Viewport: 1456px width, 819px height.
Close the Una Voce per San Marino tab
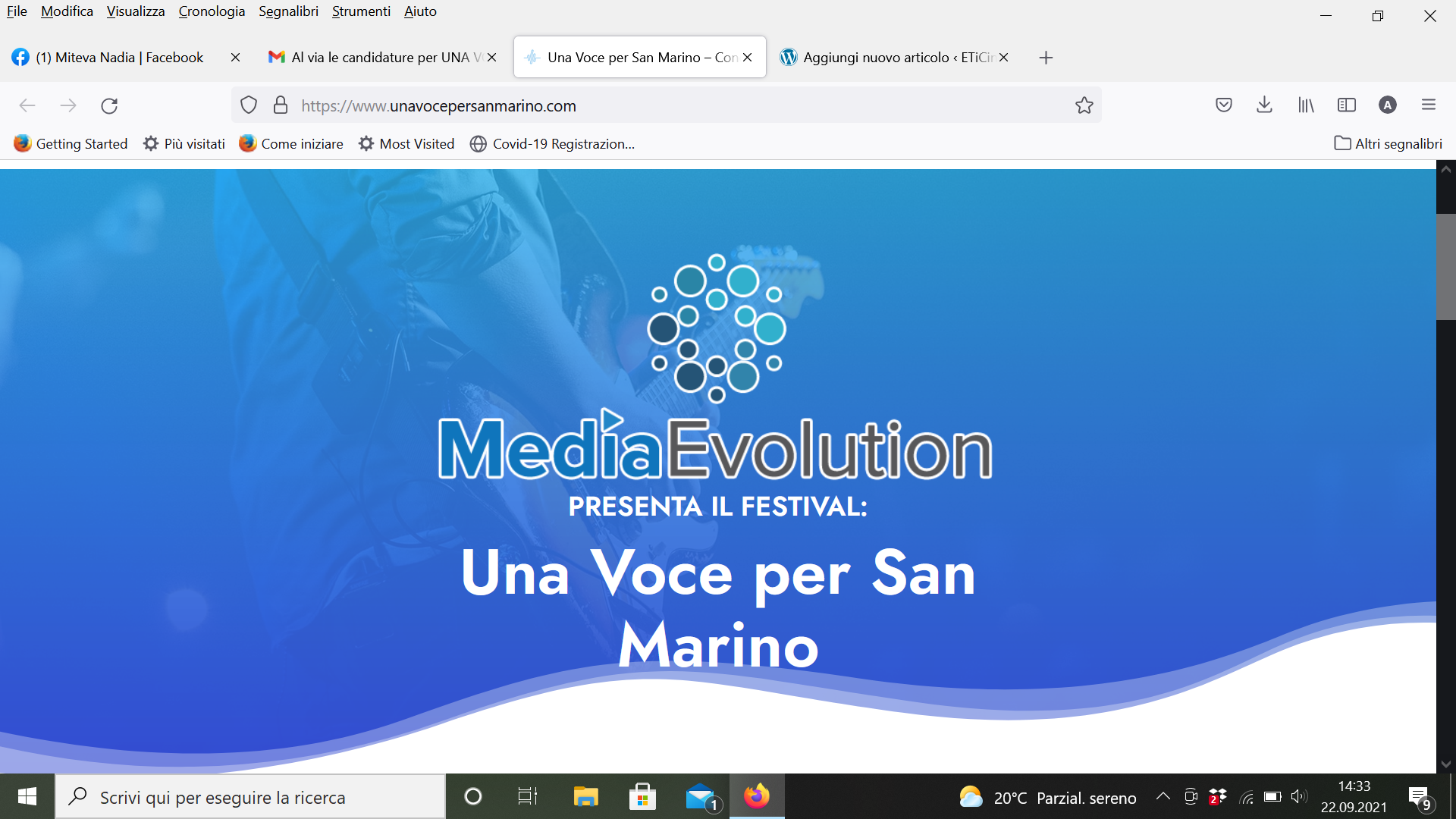(x=747, y=58)
